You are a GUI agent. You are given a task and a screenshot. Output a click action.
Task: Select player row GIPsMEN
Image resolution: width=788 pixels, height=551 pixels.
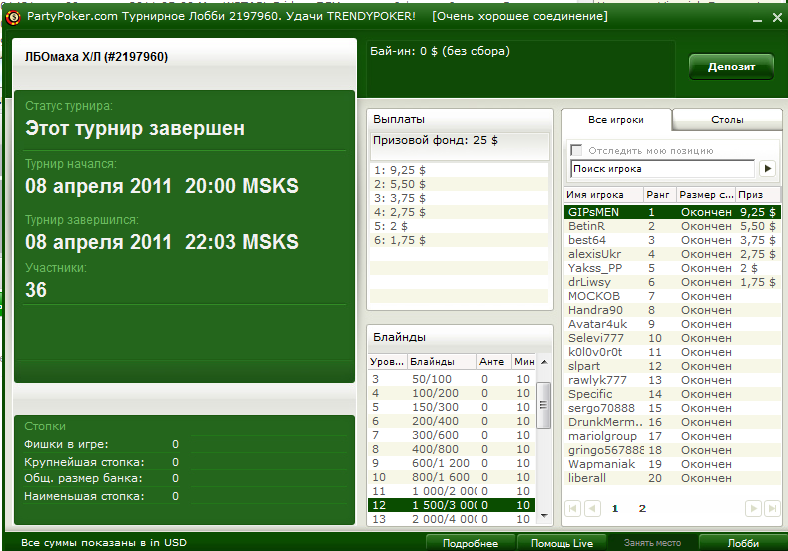pos(672,212)
